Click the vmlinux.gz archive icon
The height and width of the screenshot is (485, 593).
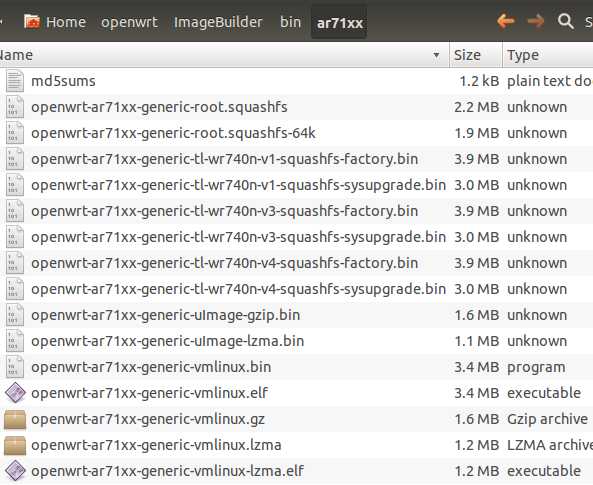pyautogui.click(x=15, y=420)
